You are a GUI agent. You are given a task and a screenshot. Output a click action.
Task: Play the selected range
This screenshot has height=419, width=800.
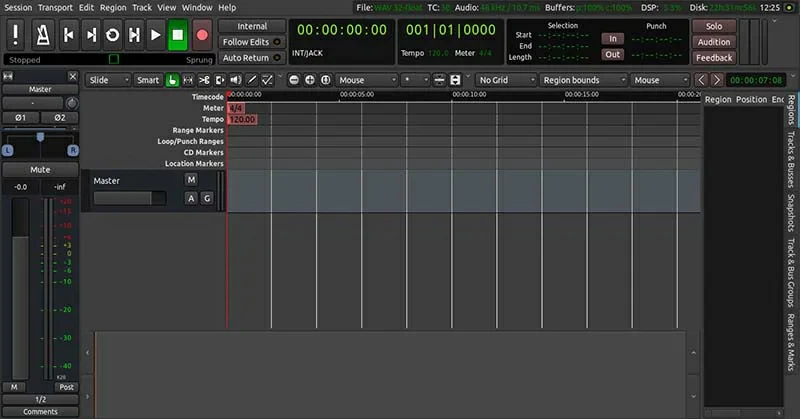tap(134, 35)
